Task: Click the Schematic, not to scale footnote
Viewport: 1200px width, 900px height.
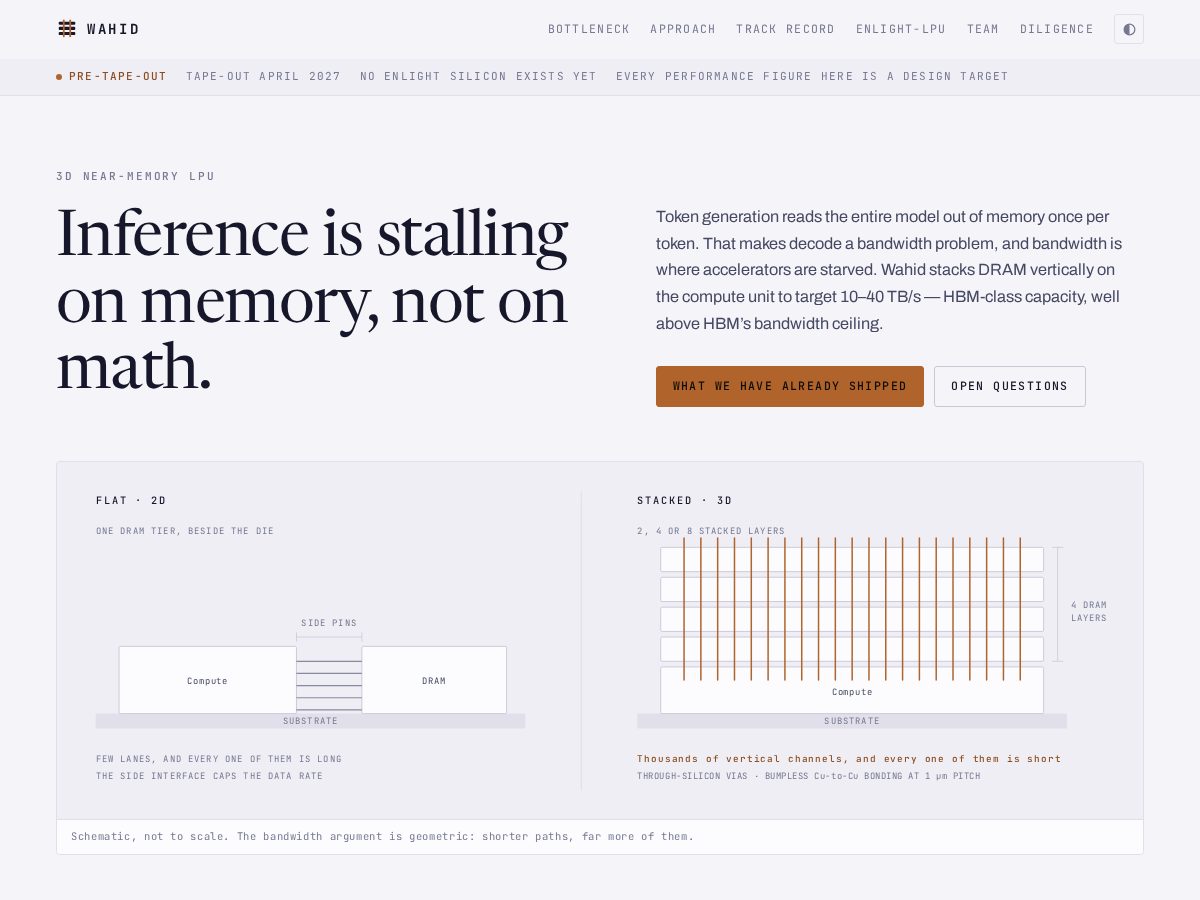Action: [382, 836]
